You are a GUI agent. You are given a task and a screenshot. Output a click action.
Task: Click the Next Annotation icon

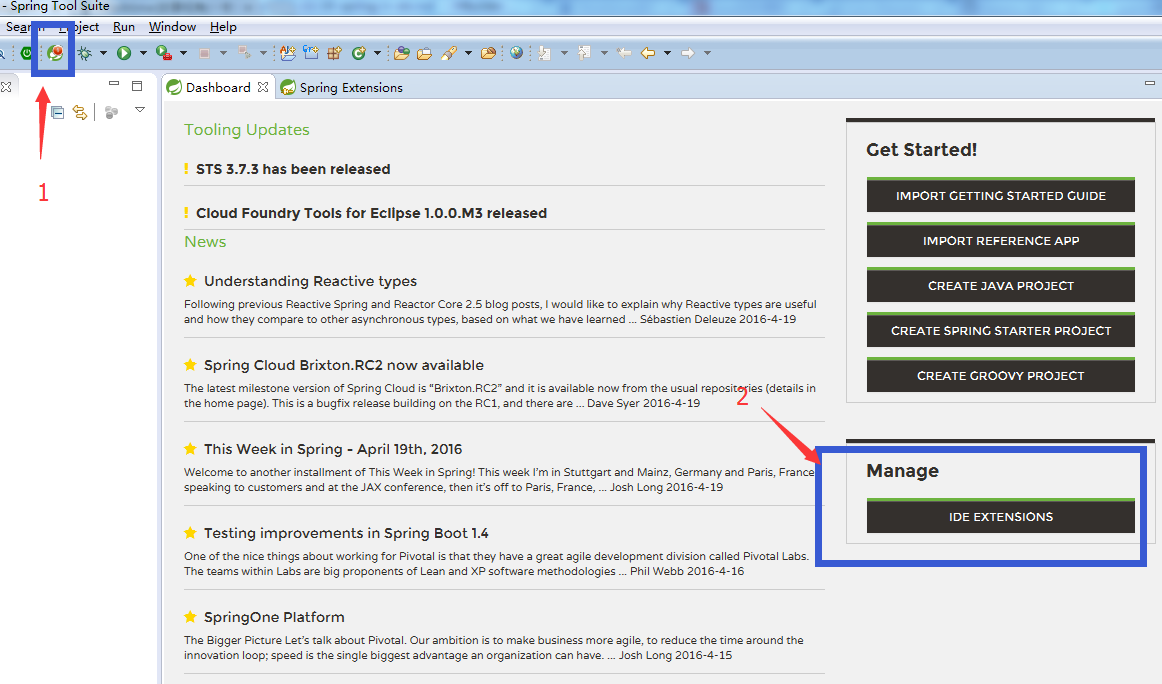pos(545,53)
